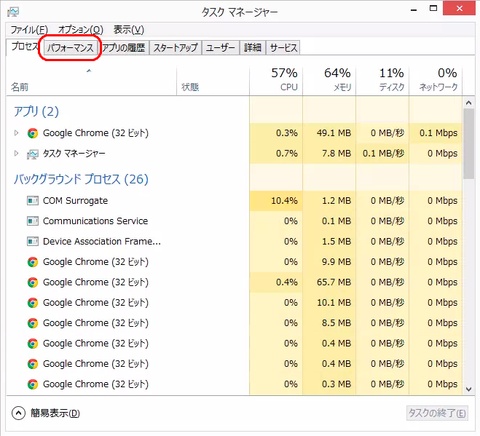Viewport: 480px width, 436px height.
Task: Click Chrome icon in the 10.1 MB row
Action: click(33, 303)
